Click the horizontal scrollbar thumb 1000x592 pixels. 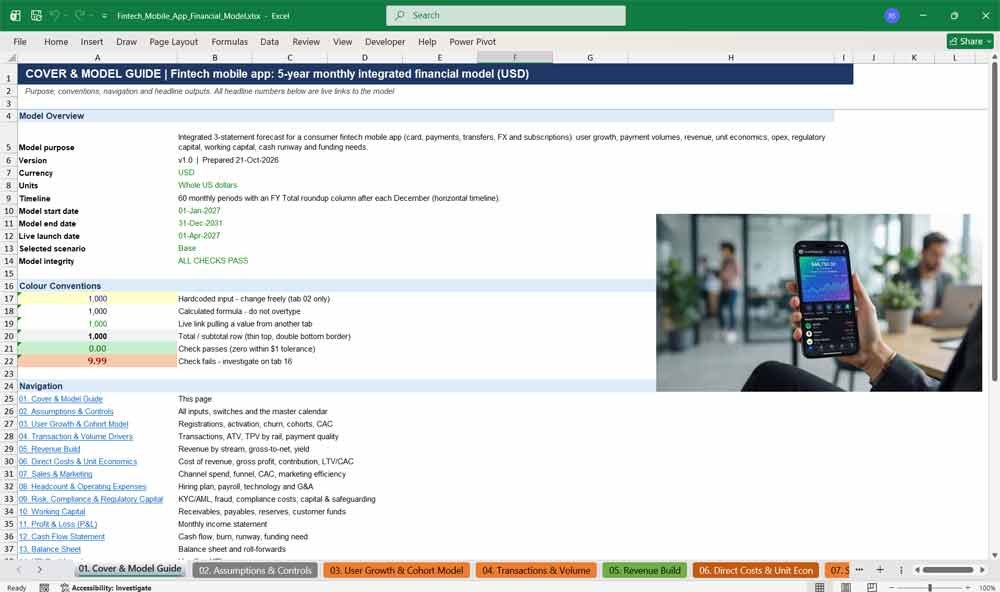tap(948, 570)
